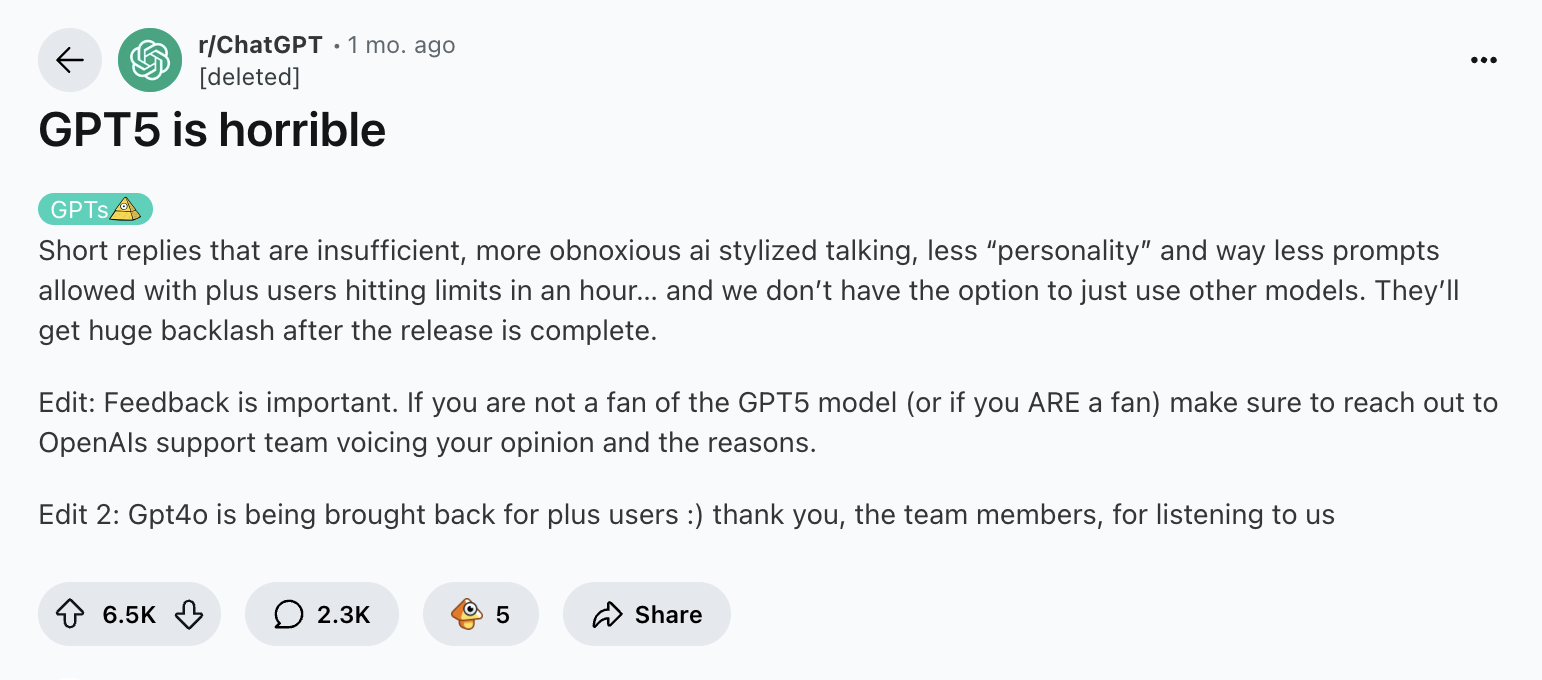This screenshot has height=680, width=1542.
Task: Click the award count showing 5
Action: click(503, 614)
